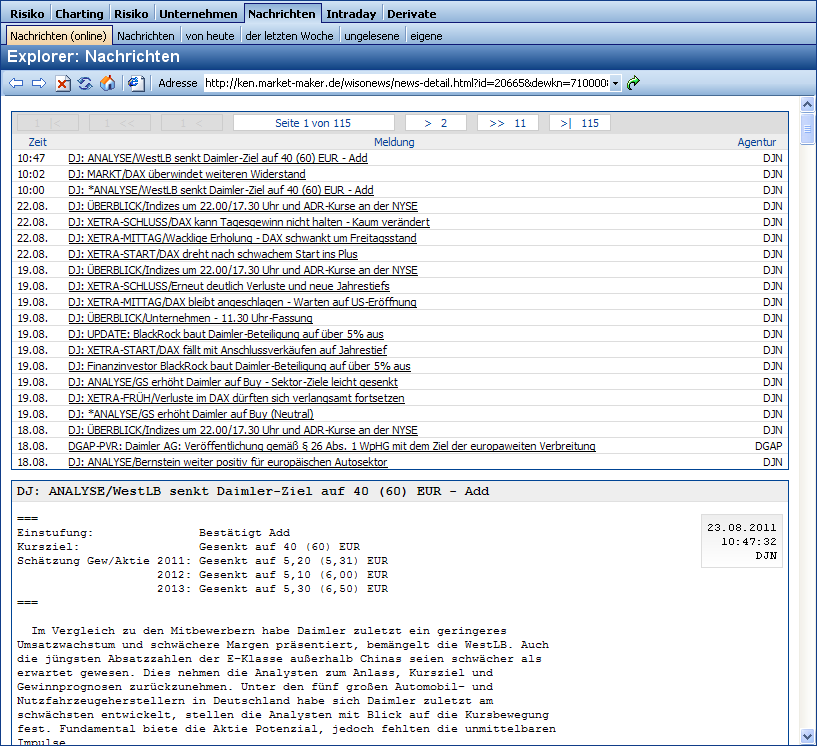Image resolution: width=817 pixels, height=746 pixels.
Task: Show the 'ungelesene' news subtab
Action: point(372,36)
